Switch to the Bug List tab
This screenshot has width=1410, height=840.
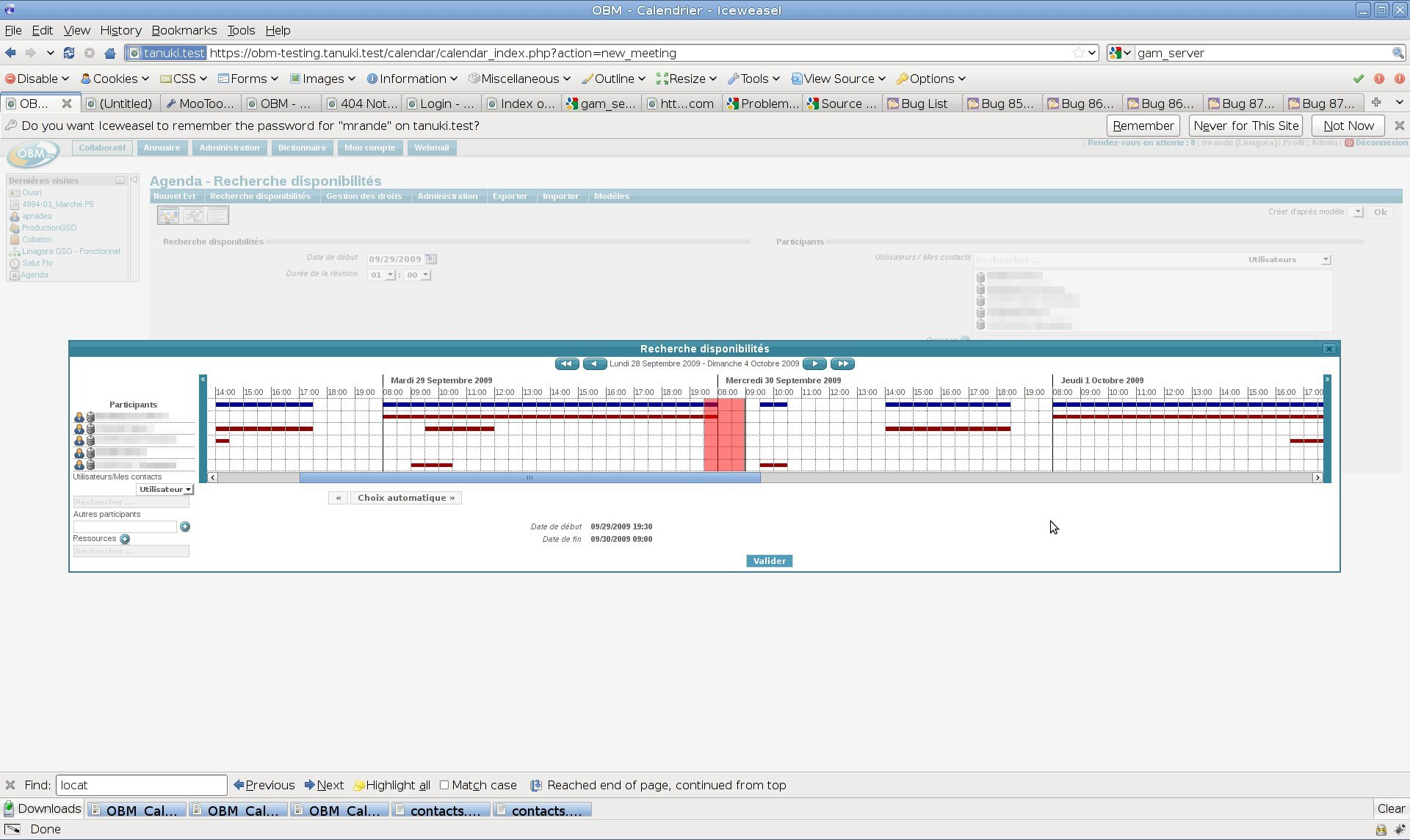(x=923, y=104)
